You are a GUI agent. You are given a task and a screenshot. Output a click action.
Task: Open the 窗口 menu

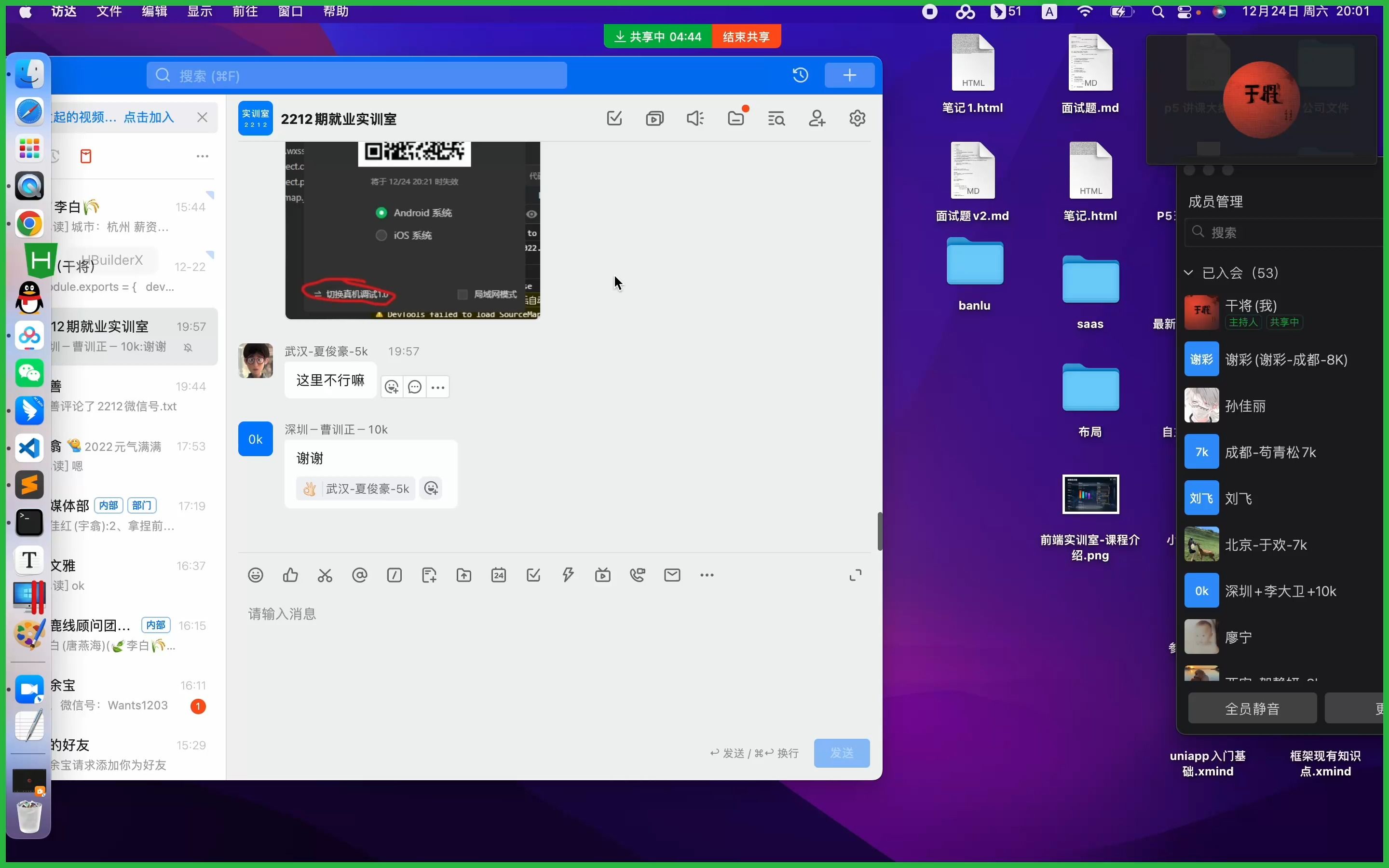[x=290, y=12]
